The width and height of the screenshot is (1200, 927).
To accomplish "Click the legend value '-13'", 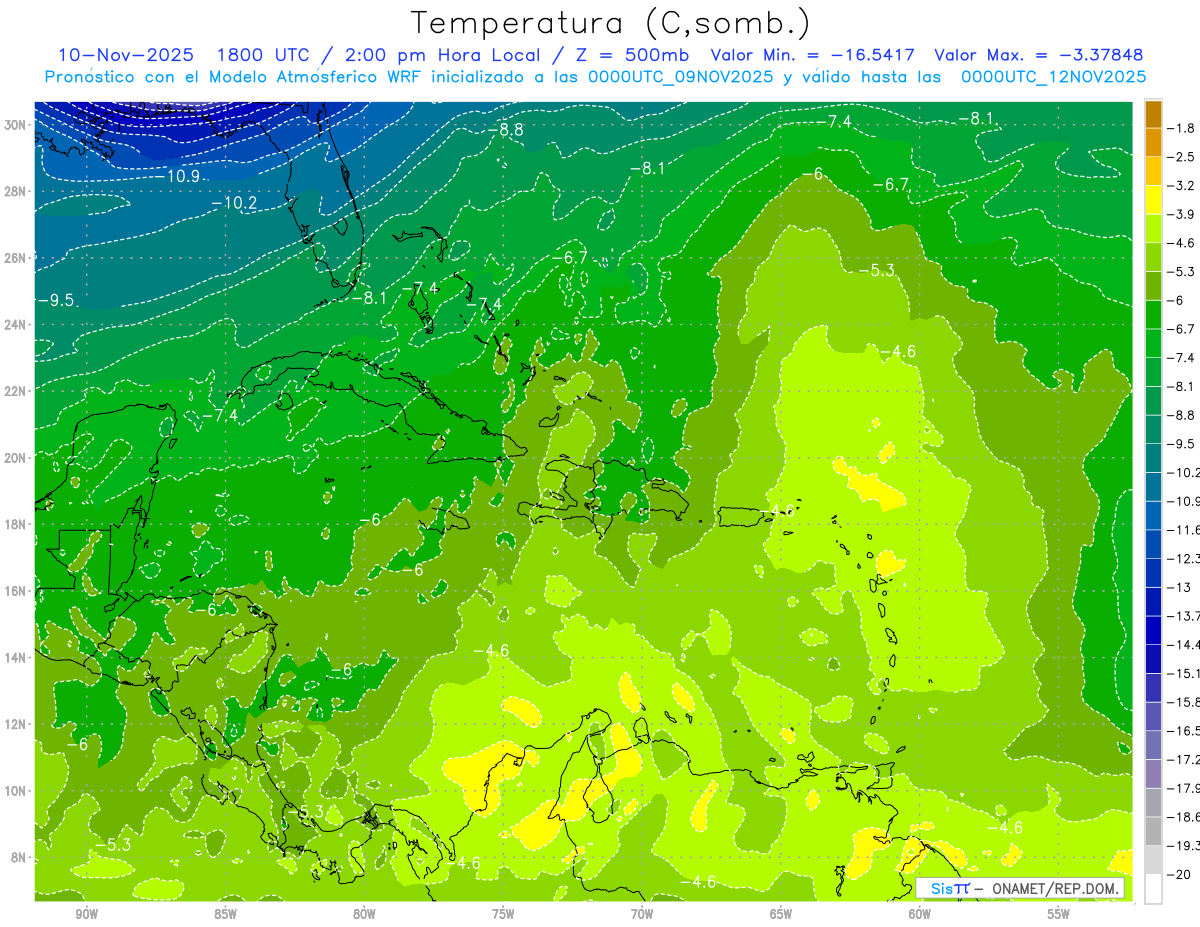I will coord(1180,587).
